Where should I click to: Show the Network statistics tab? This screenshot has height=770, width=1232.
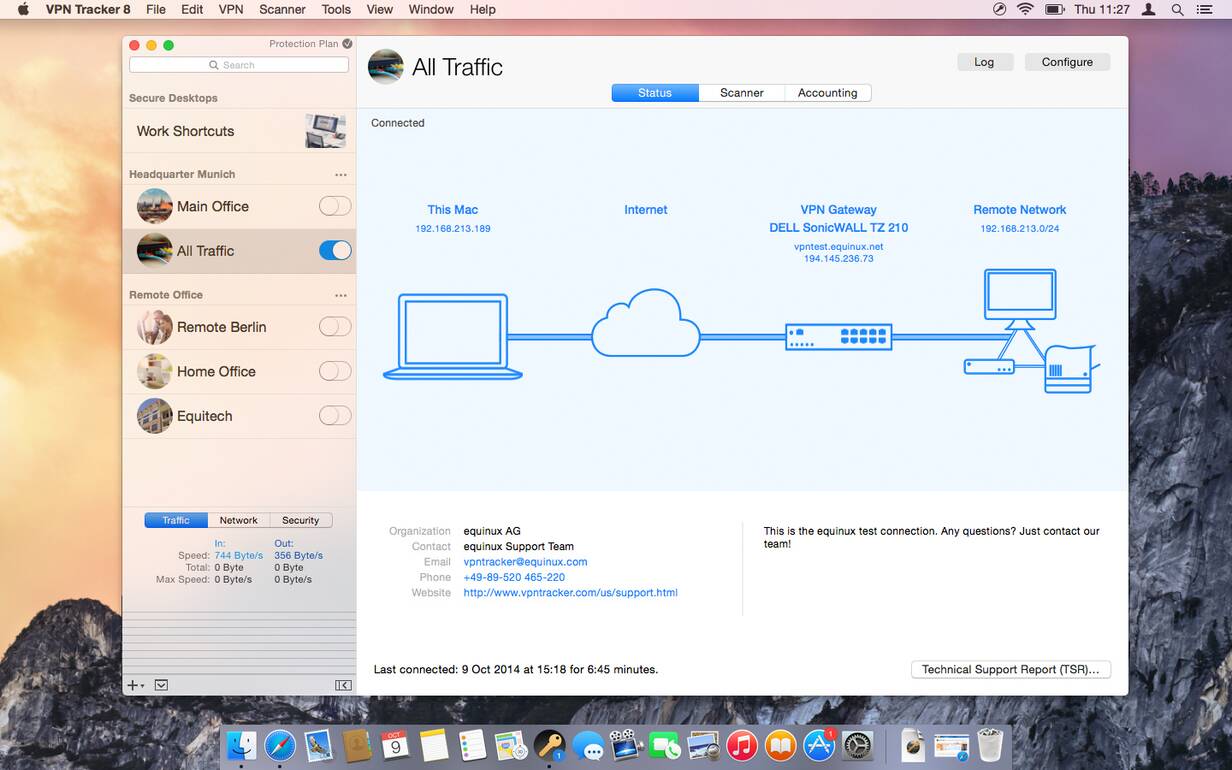click(239, 520)
